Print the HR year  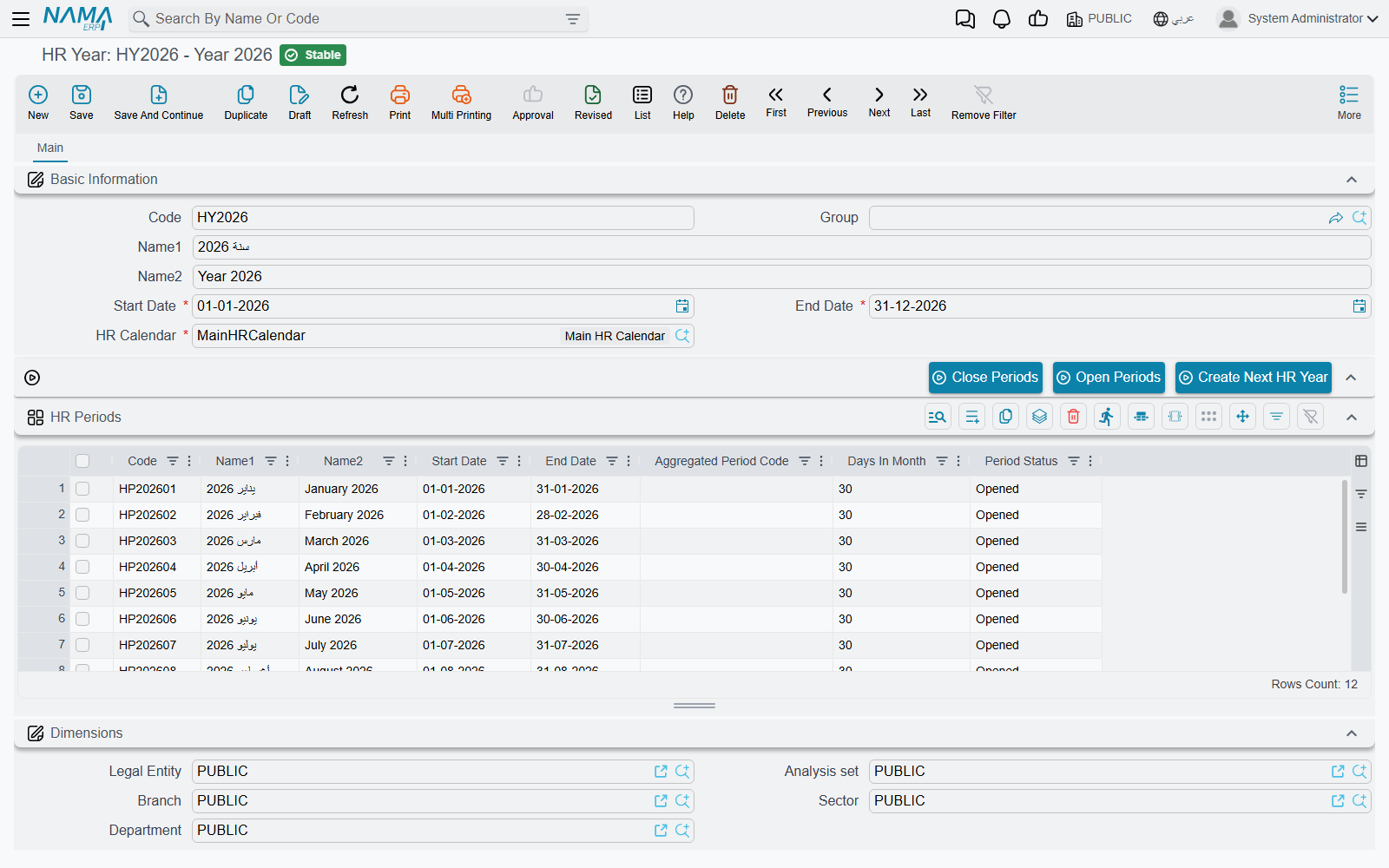400,102
